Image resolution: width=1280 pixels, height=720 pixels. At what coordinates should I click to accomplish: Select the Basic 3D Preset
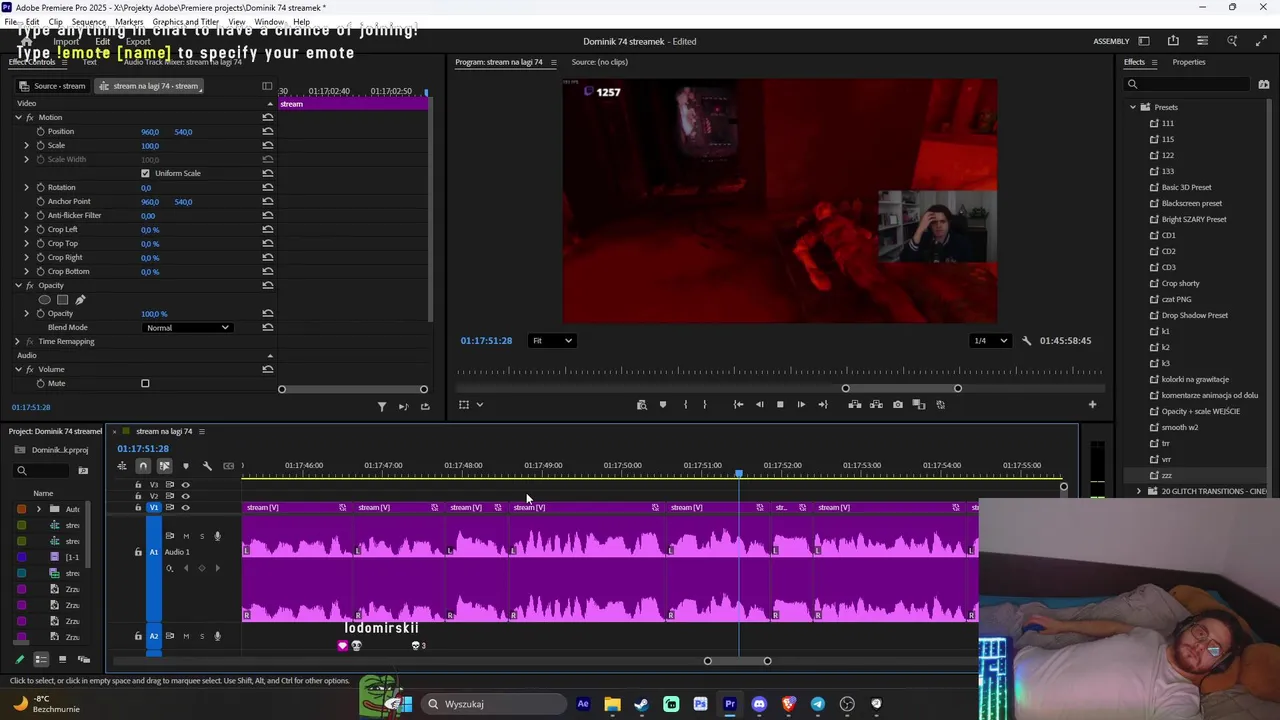(1186, 187)
